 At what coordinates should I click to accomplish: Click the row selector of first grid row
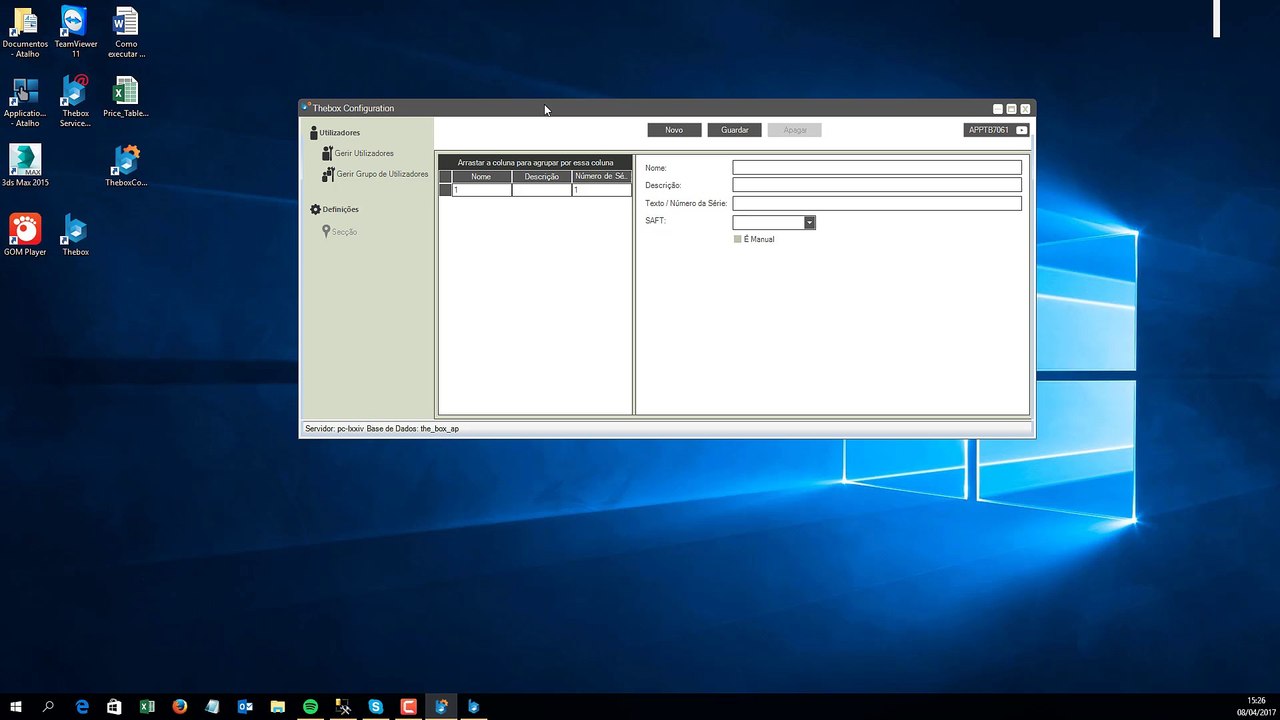(x=445, y=189)
